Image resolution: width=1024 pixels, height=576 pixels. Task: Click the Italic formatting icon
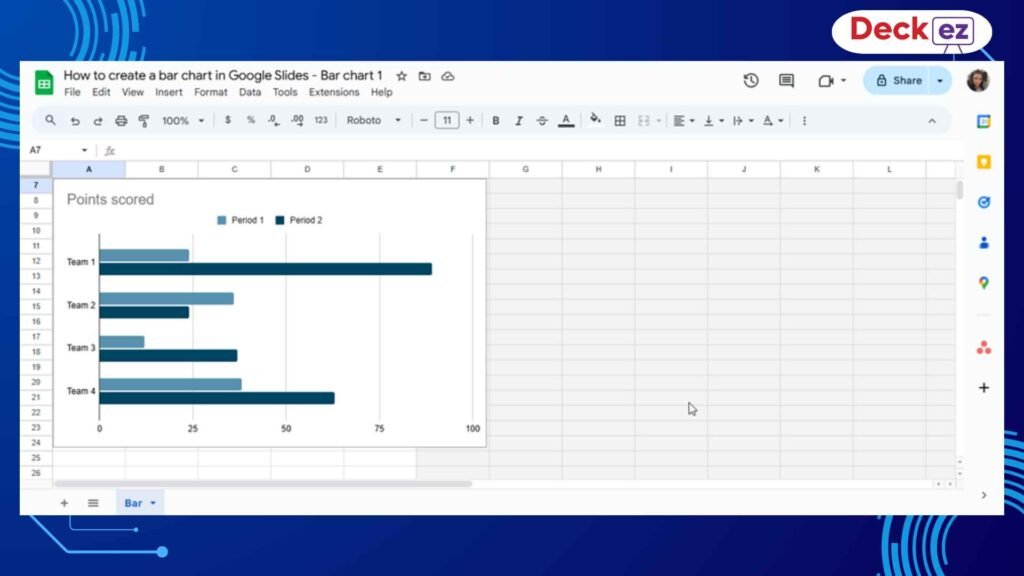pyautogui.click(x=519, y=120)
